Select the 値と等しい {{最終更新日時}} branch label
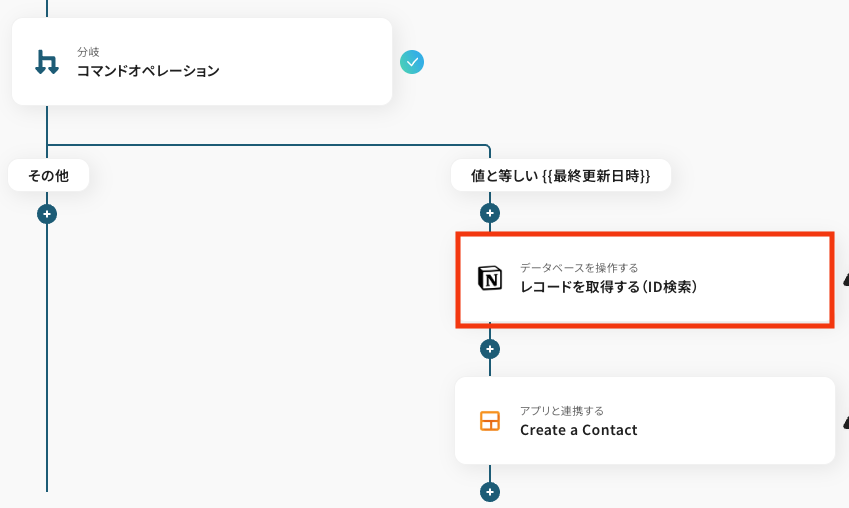Image resolution: width=849 pixels, height=508 pixels. (560, 175)
